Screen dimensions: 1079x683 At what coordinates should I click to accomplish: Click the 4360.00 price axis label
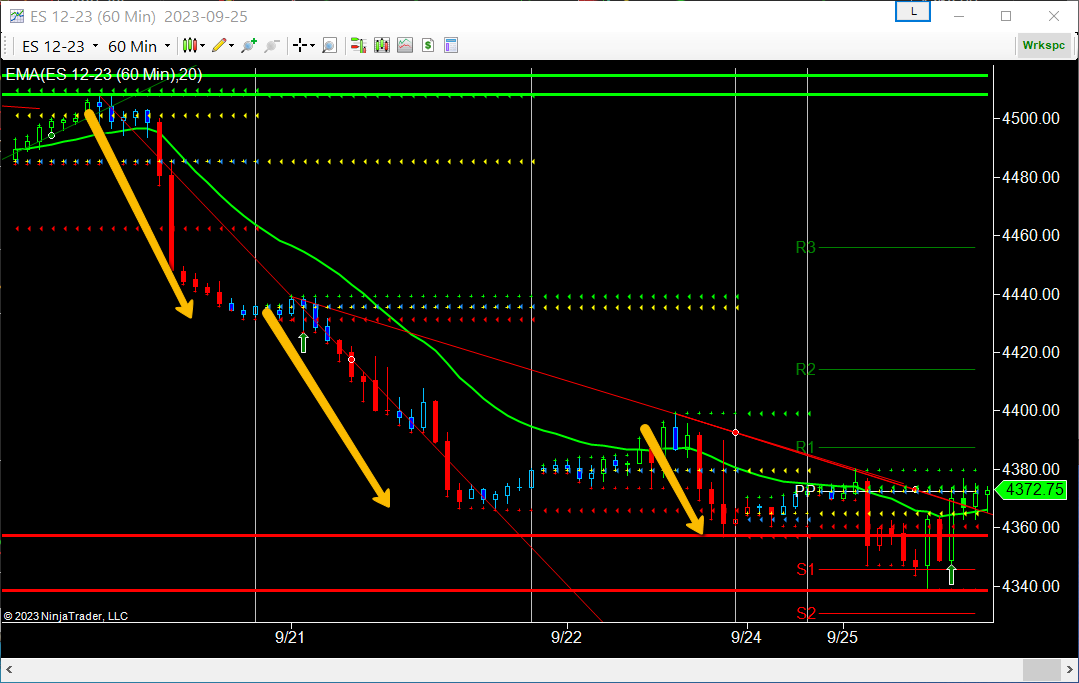(1031, 528)
